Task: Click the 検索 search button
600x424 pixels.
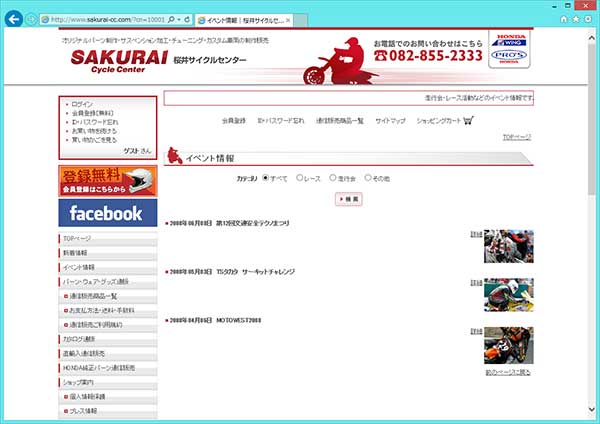Action: (349, 199)
